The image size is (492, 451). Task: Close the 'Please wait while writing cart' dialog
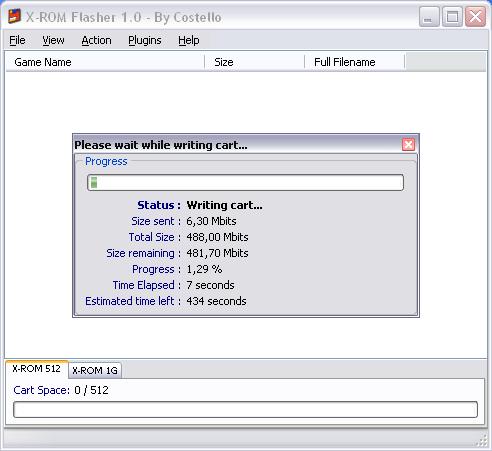point(408,145)
